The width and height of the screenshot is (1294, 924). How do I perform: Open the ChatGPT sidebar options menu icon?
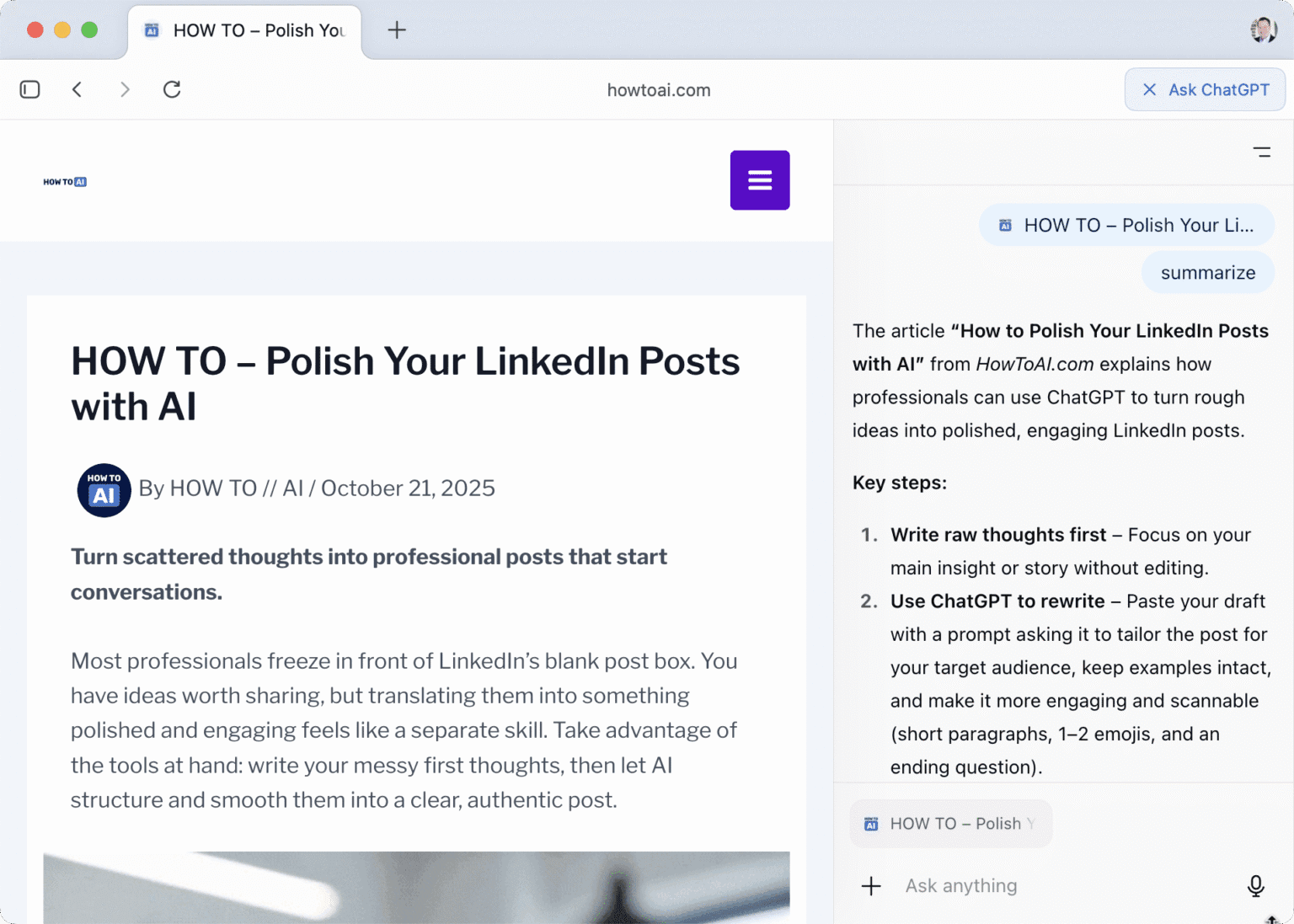click(1262, 152)
